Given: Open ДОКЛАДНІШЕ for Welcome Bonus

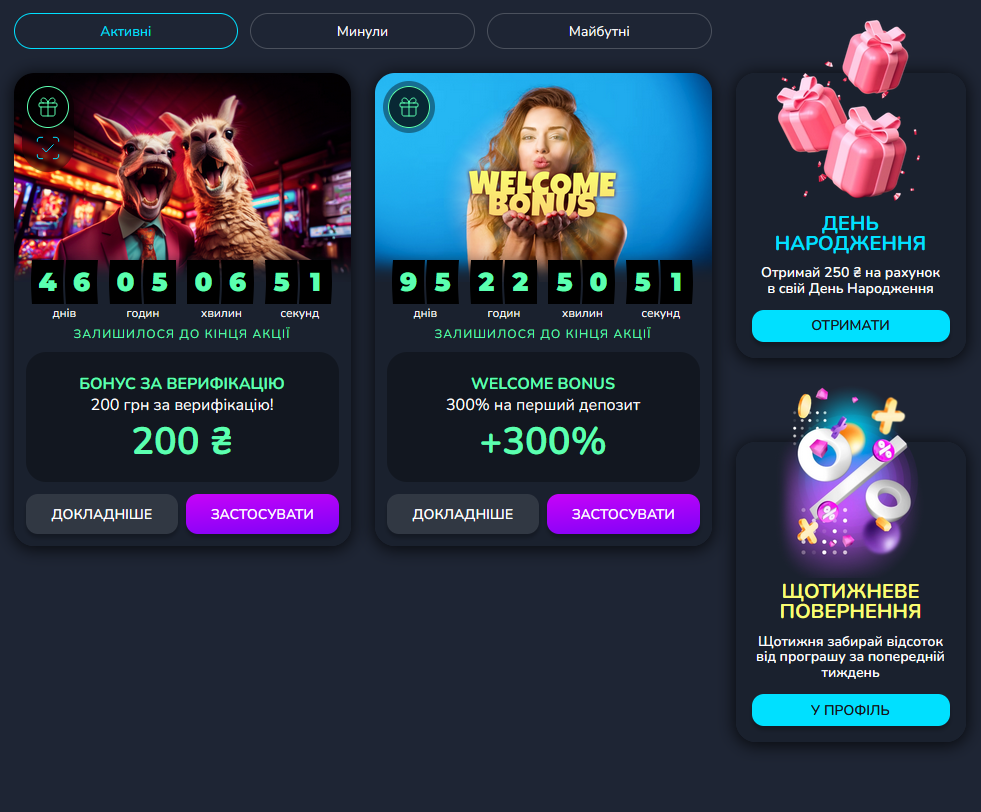Looking at the screenshot, I should click(x=463, y=514).
